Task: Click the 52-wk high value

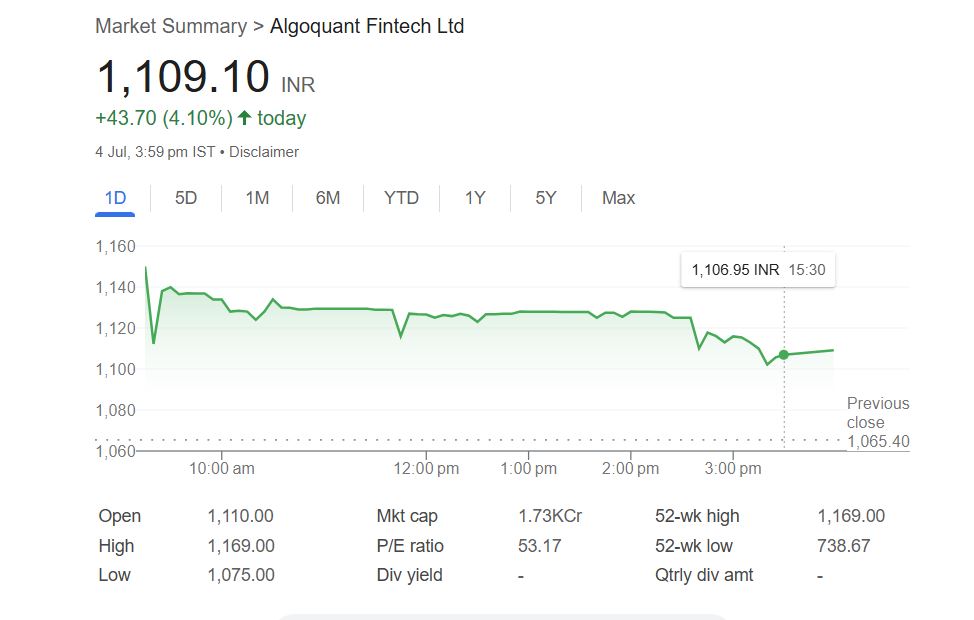Action: pos(851,516)
